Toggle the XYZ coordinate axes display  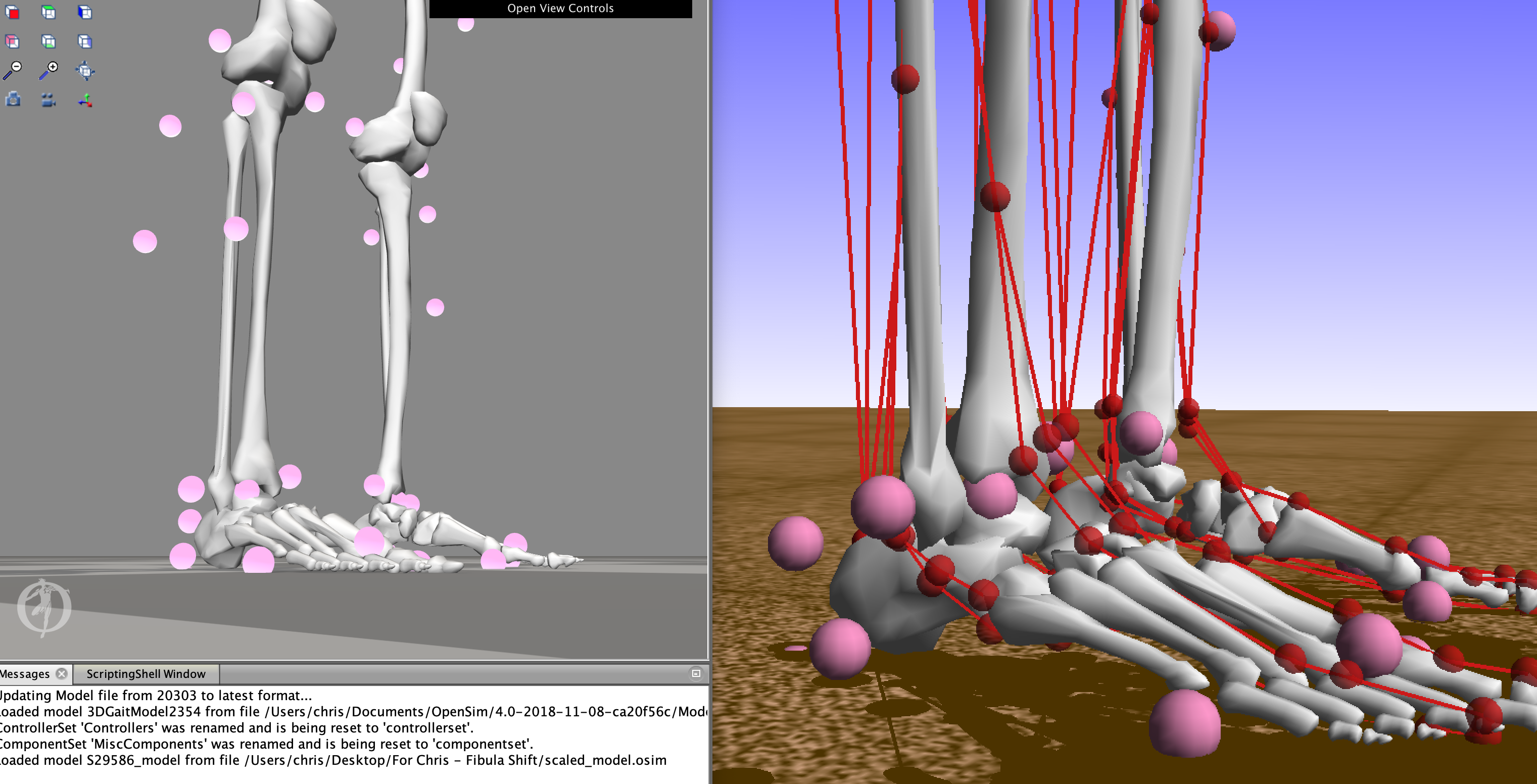[87, 100]
